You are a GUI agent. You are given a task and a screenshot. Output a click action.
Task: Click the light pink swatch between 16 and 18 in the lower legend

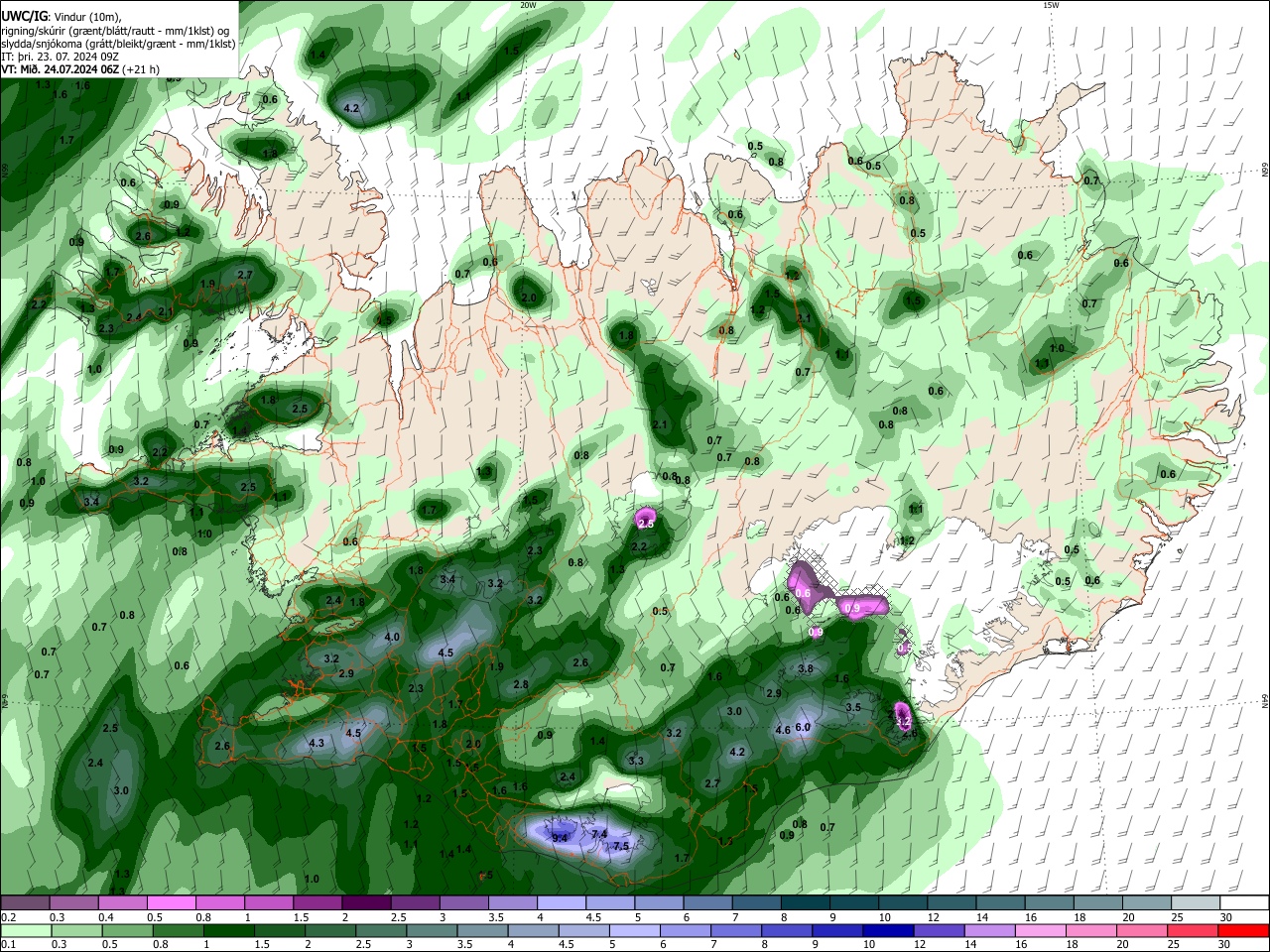1040,930
